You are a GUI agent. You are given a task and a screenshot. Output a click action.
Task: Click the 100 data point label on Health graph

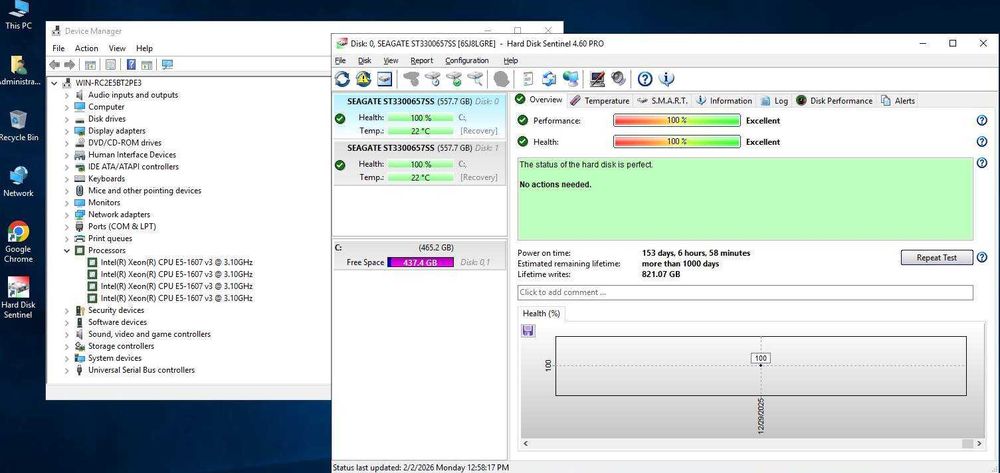point(761,358)
